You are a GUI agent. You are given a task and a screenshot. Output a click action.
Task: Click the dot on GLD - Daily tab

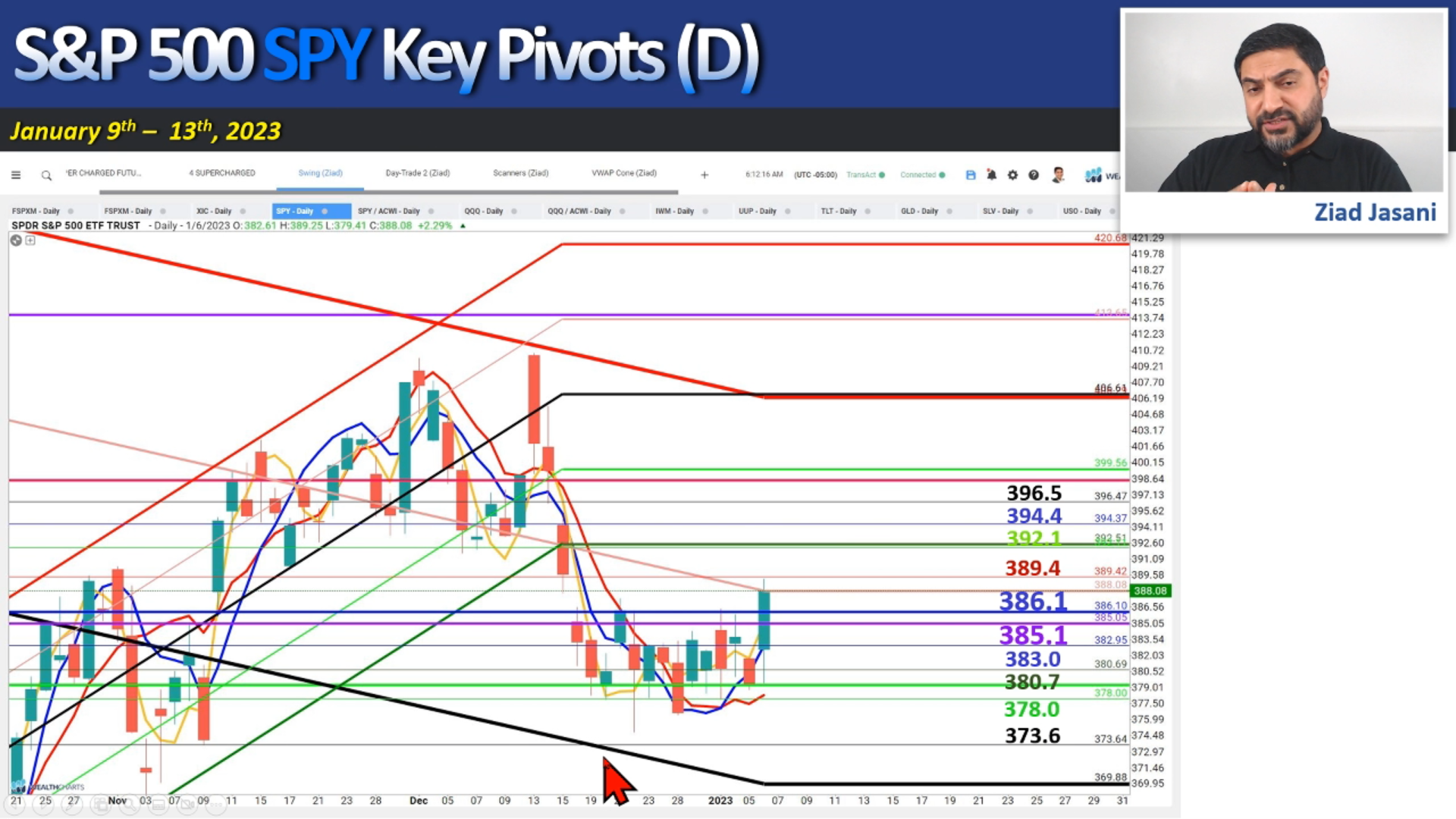[x=949, y=212]
